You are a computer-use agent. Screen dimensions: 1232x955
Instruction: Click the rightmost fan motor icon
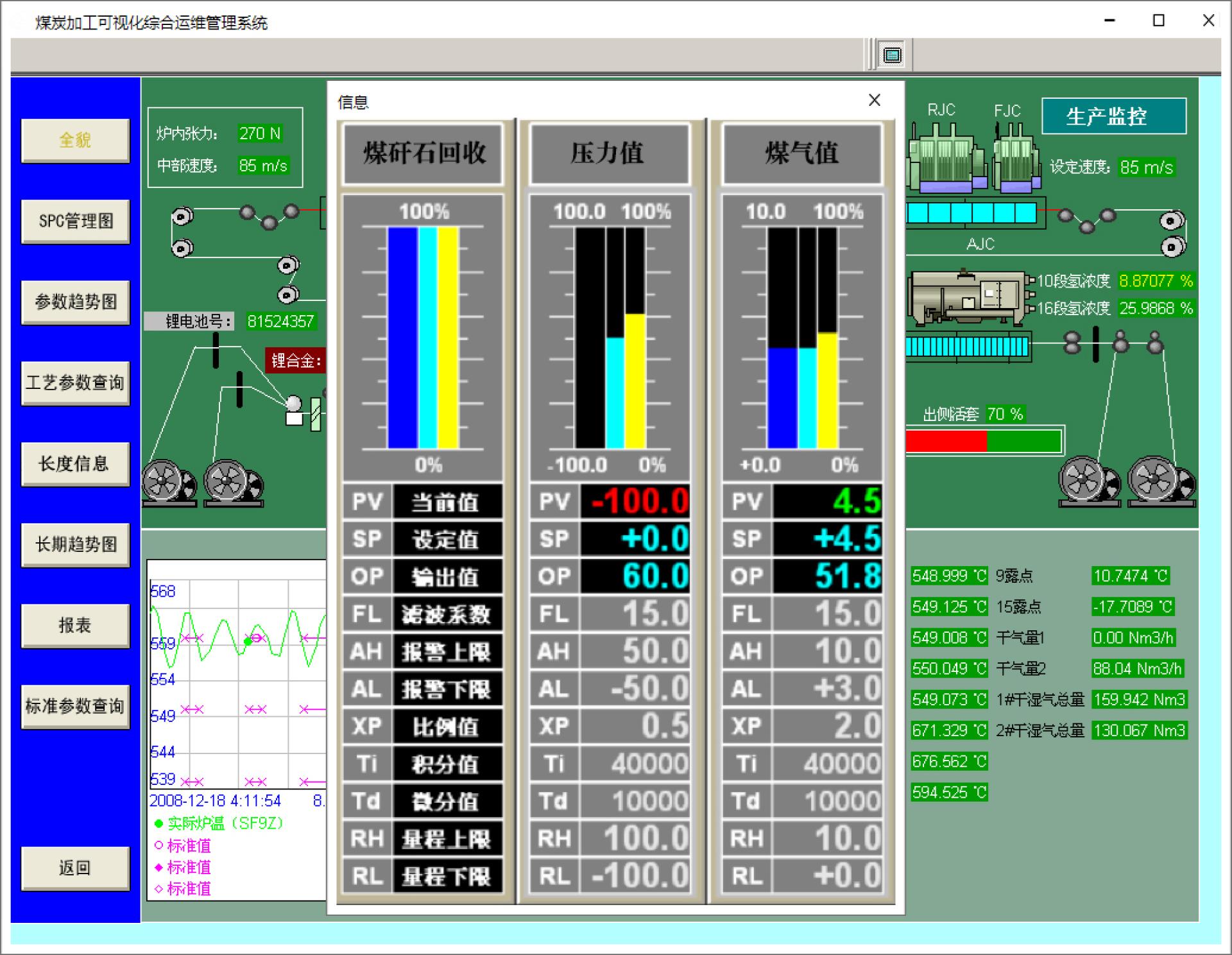(x=1160, y=480)
